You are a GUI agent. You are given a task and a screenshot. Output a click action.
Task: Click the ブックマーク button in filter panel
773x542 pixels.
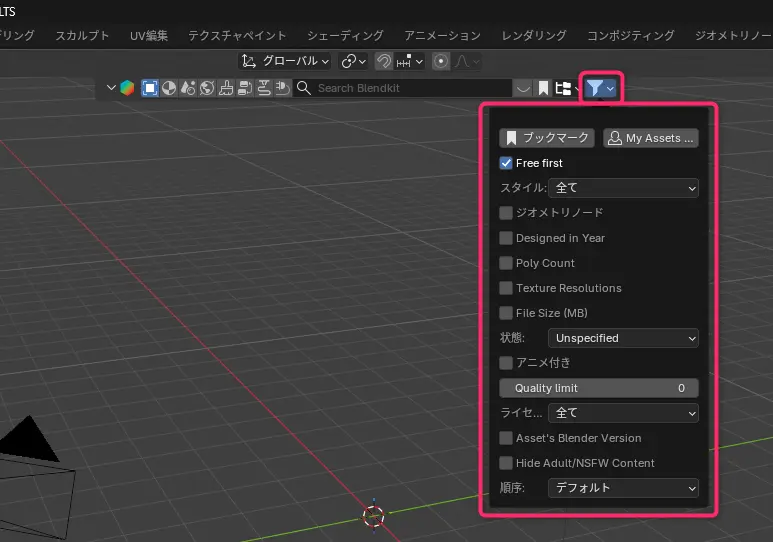(x=547, y=138)
